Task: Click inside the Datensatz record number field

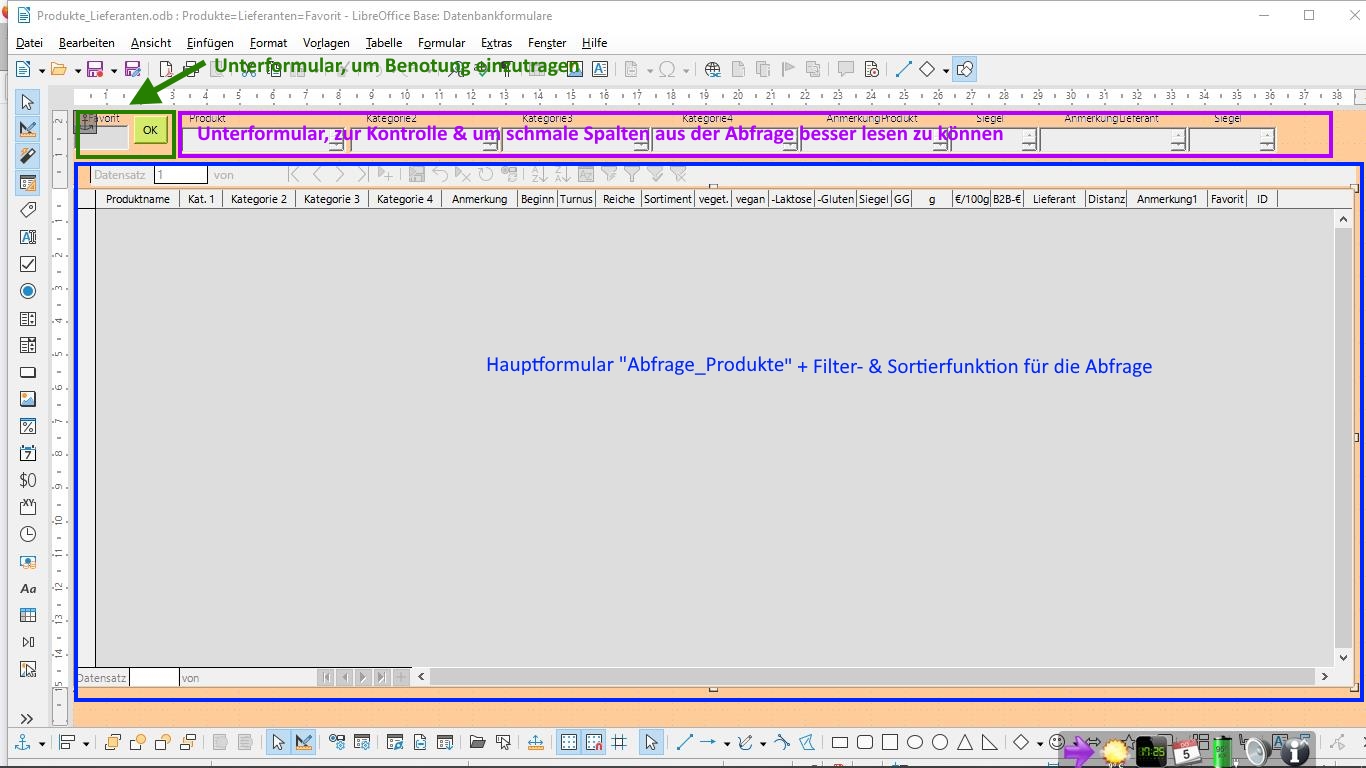Action: (x=180, y=174)
